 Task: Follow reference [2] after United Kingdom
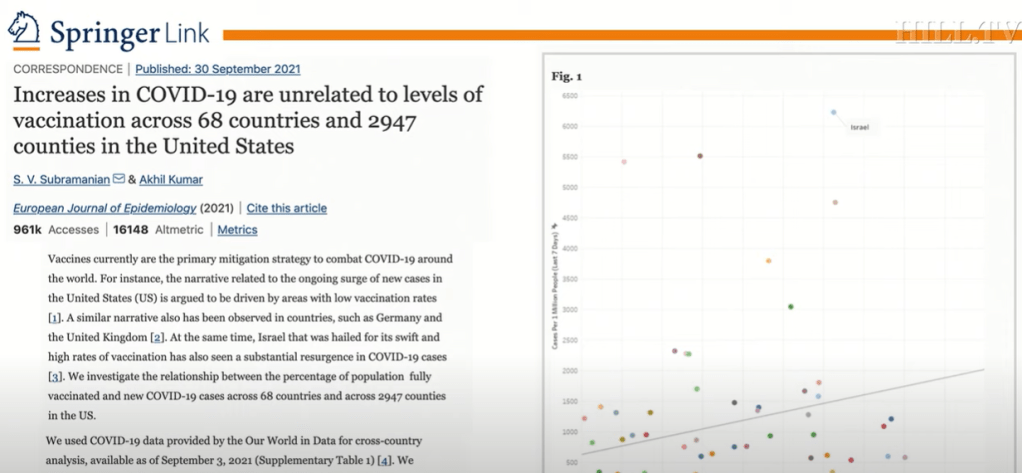(x=157, y=336)
